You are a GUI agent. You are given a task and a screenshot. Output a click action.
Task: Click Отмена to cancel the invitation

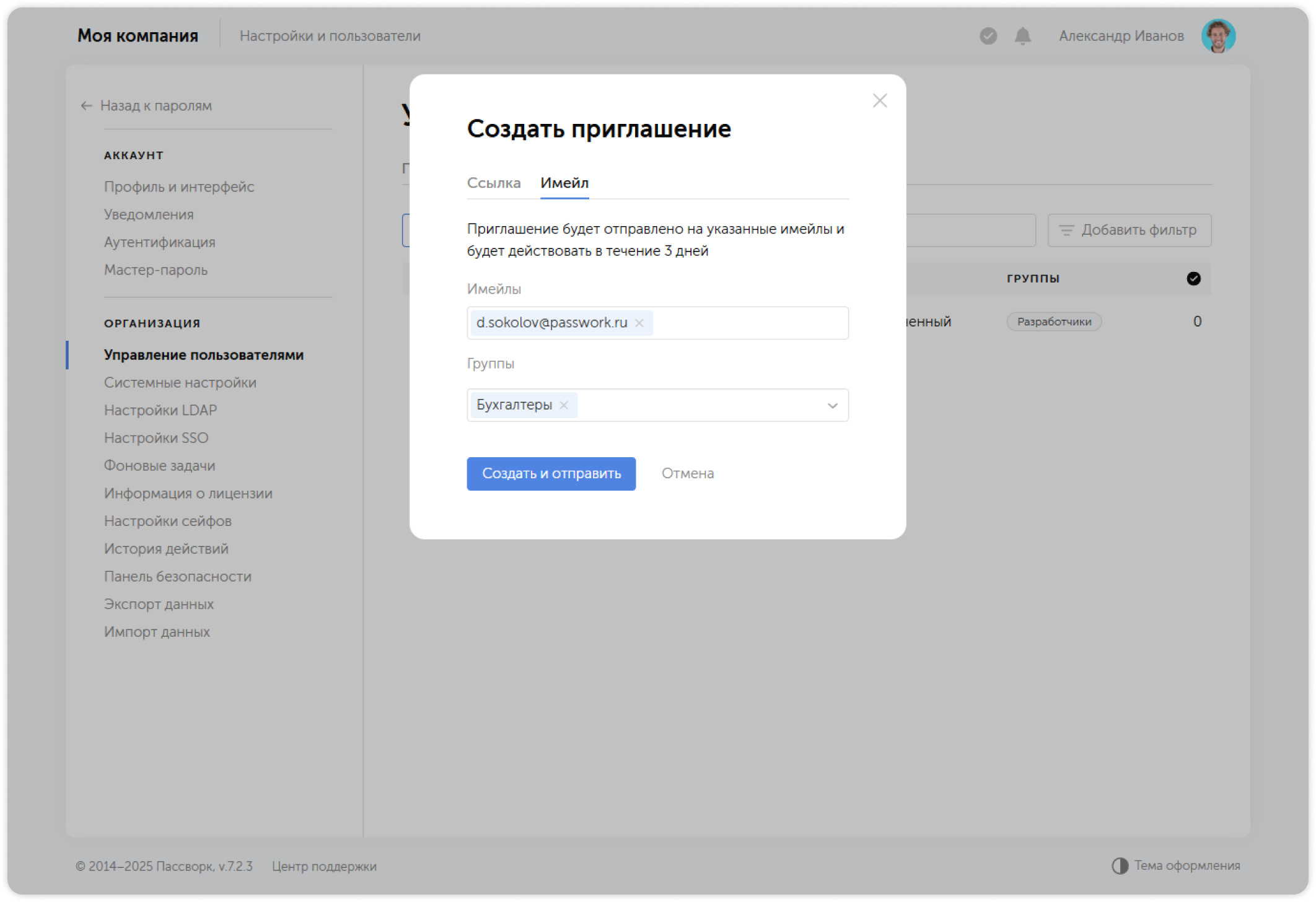pyautogui.click(x=688, y=473)
